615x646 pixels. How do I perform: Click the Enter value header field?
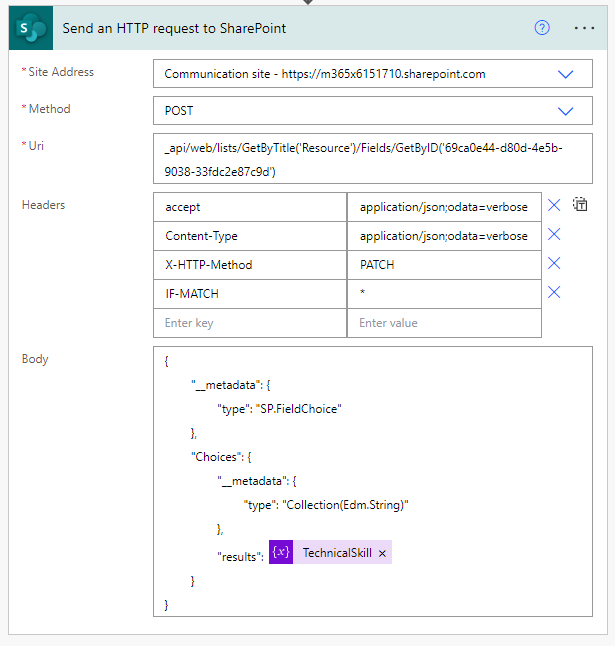pos(444,323)
